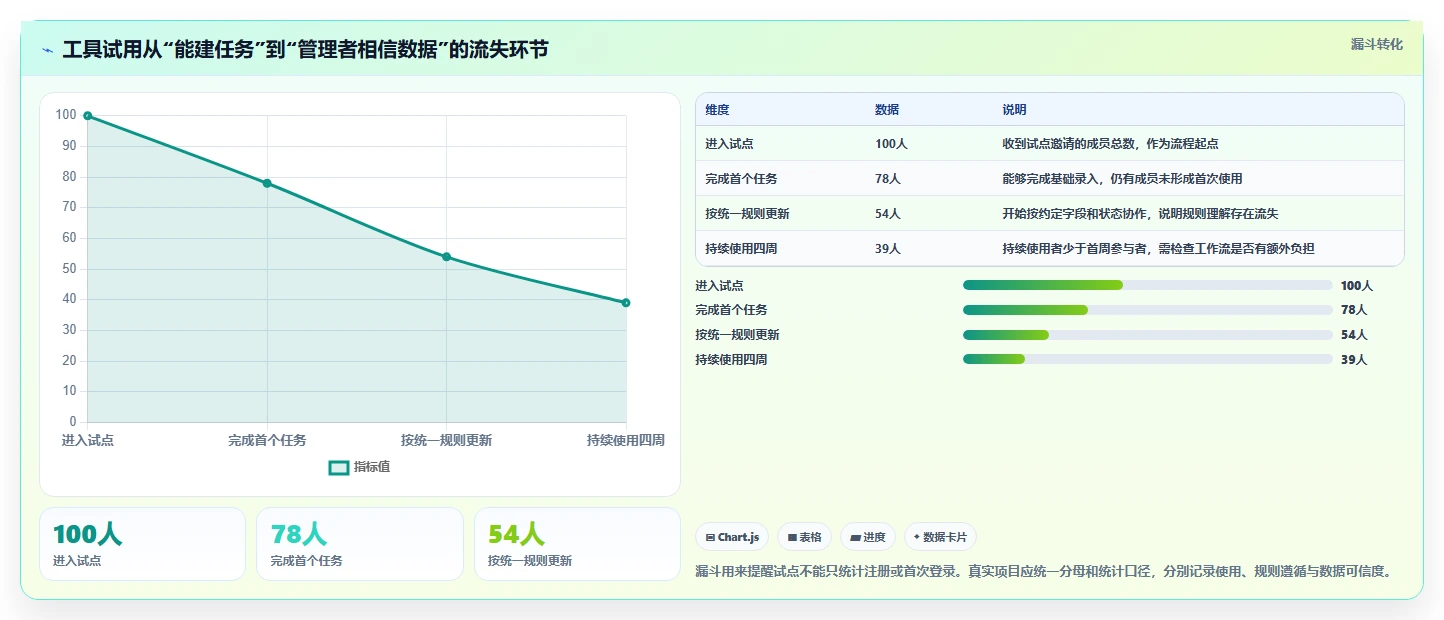Click the 说明 table column header
This screenshot has width=1444, height=620.
click(1014, 110)
